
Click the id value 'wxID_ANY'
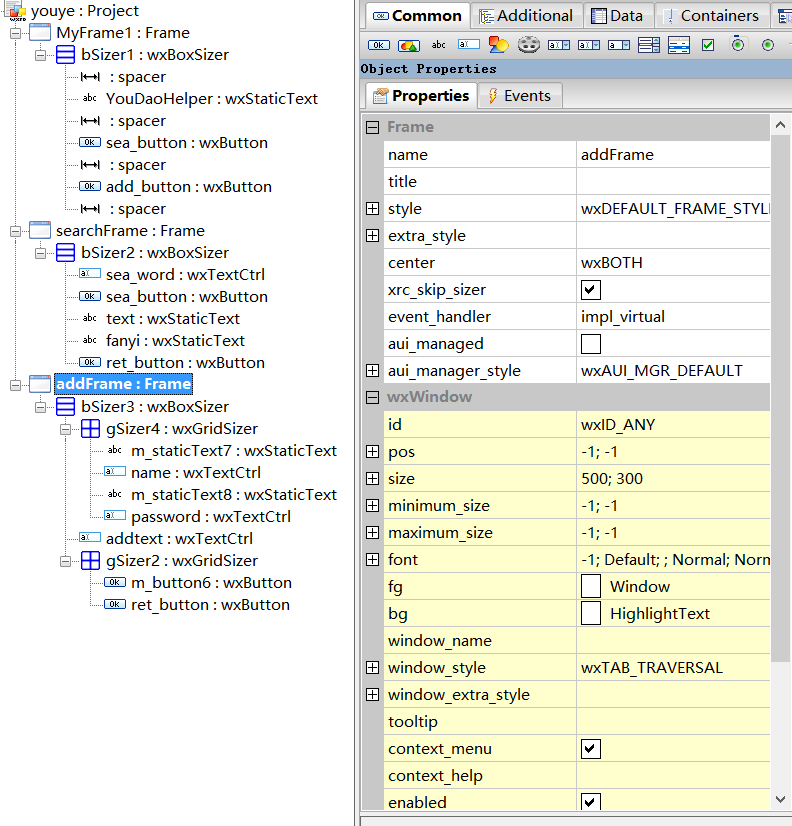coord(673,425)
